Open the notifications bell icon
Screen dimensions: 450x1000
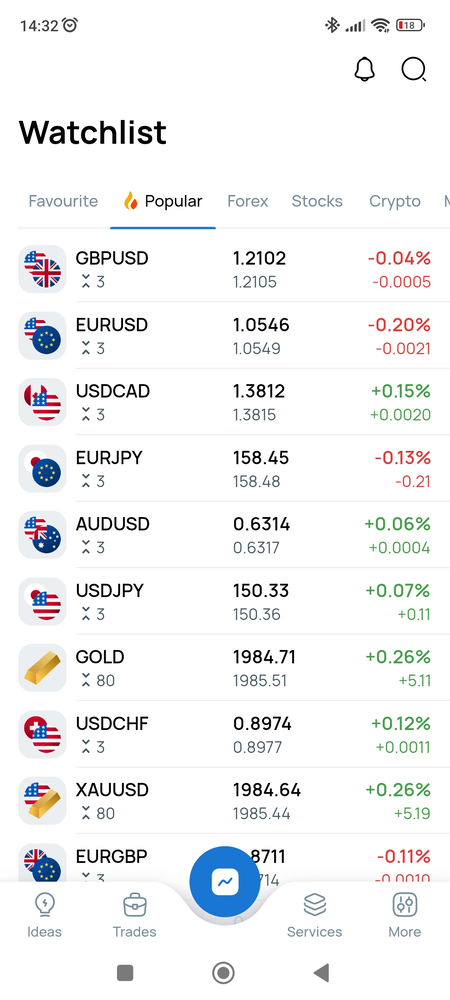point(365,69)
